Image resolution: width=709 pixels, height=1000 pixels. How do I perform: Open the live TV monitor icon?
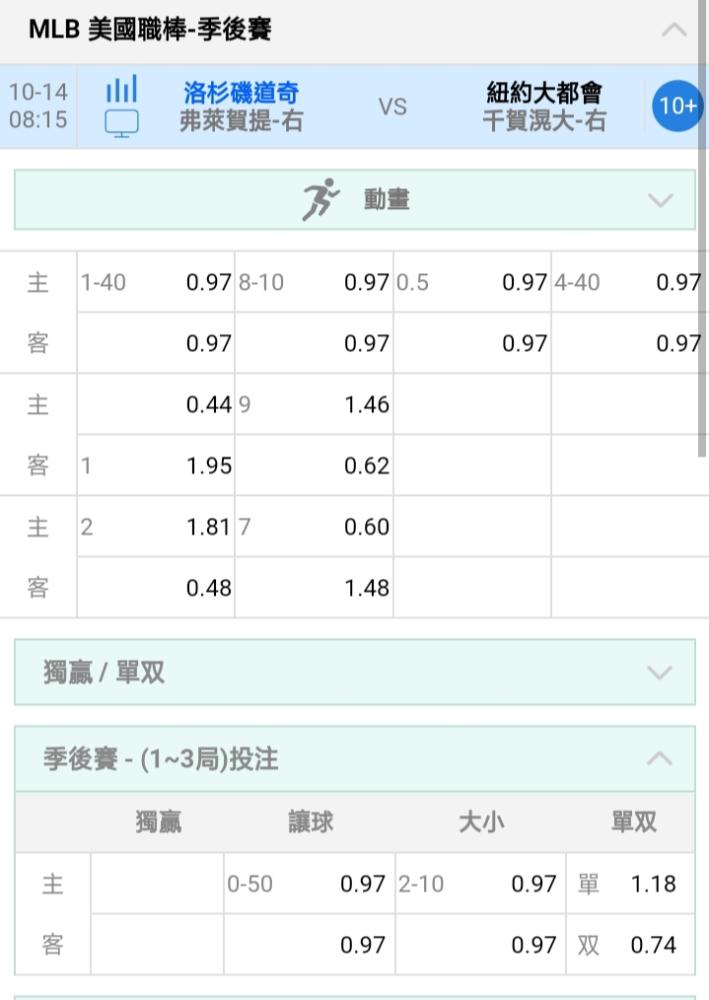click(x=121, y=123)
